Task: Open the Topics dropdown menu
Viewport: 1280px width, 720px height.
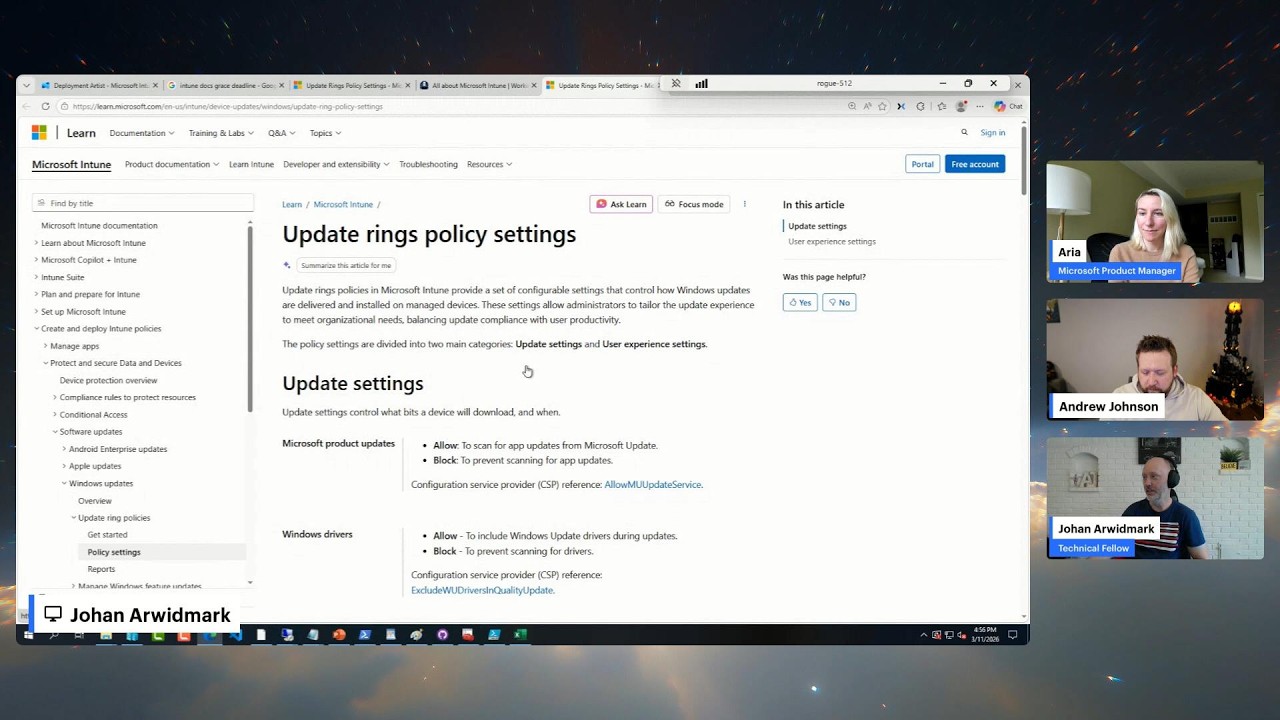Action: click(325, 132)
